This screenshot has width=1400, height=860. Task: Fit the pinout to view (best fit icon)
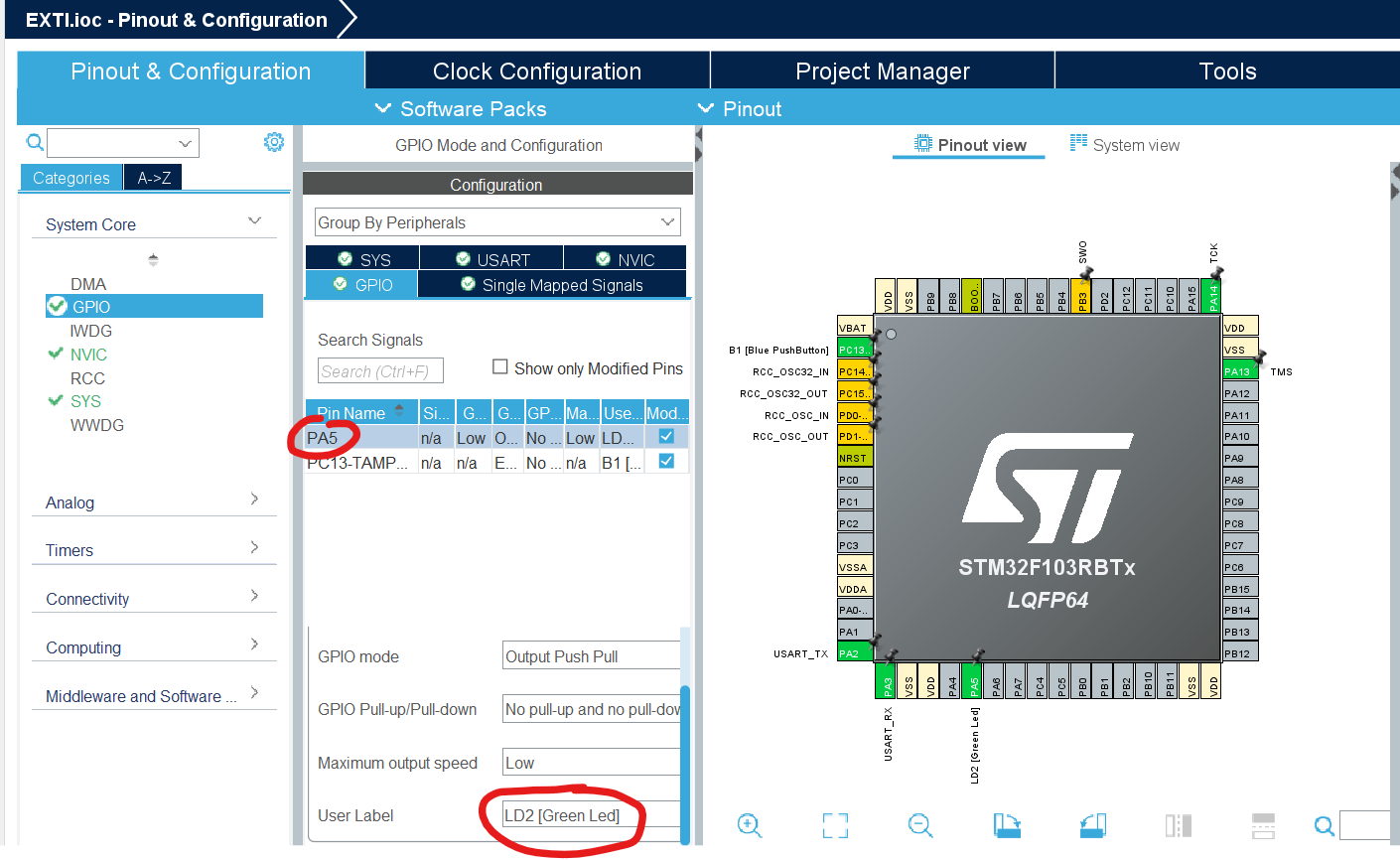[835, 825]
